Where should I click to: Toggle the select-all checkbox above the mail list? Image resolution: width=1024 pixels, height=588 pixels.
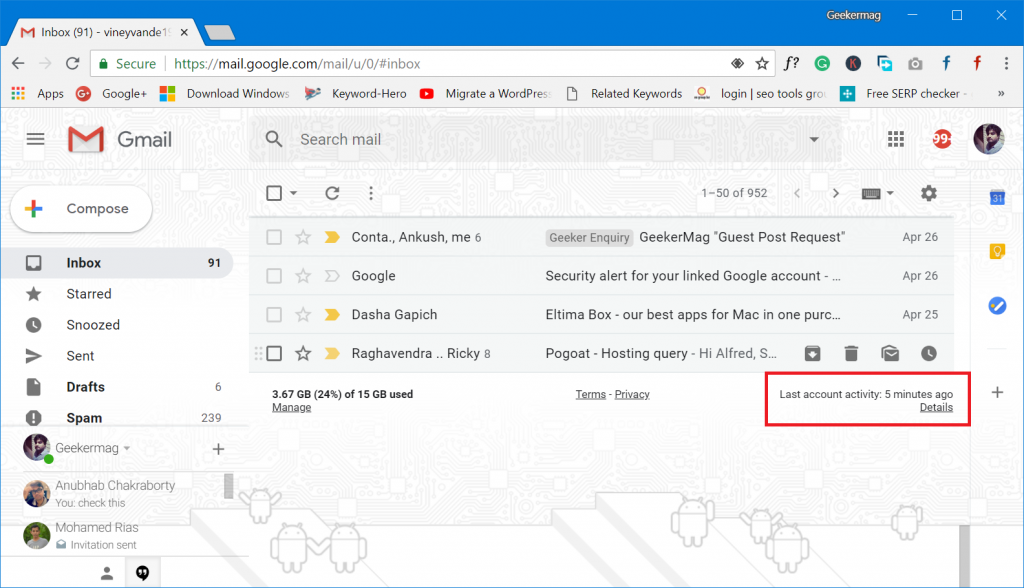click(x=274, y=193)
